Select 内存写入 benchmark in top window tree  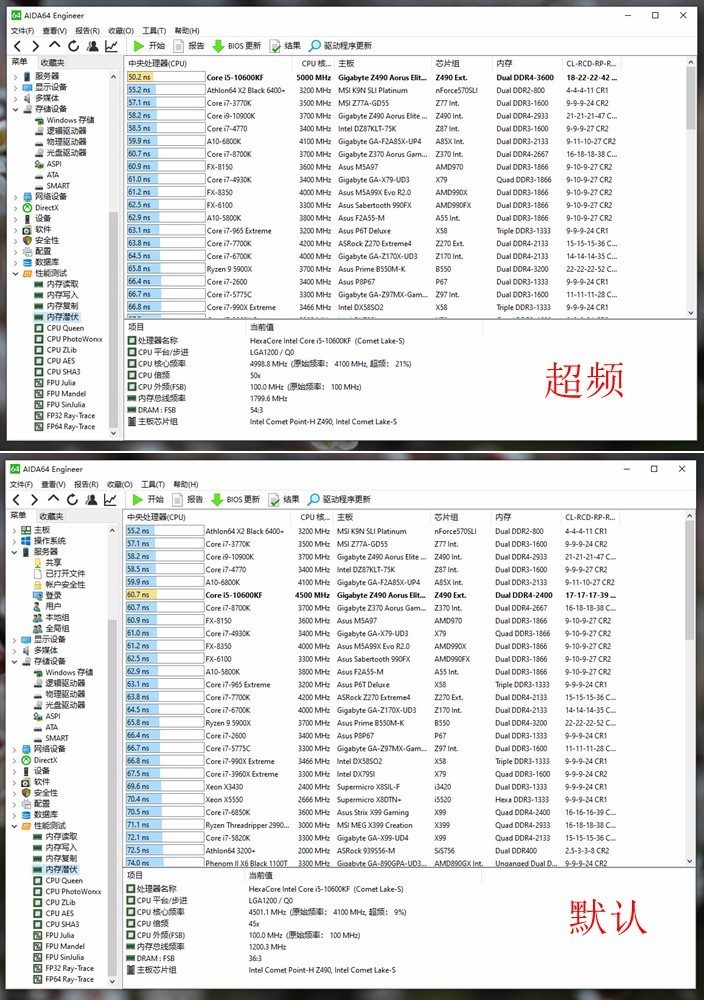[62, 295]
